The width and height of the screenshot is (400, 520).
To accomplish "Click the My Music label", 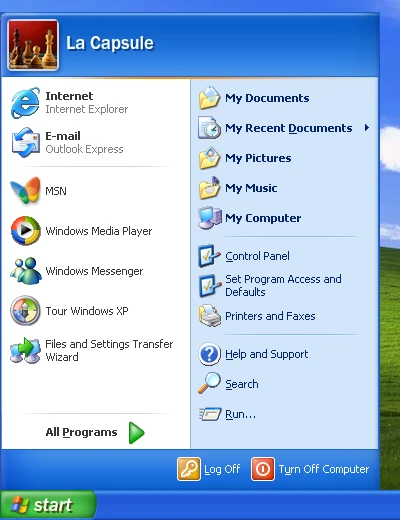I will pos(251,188).
